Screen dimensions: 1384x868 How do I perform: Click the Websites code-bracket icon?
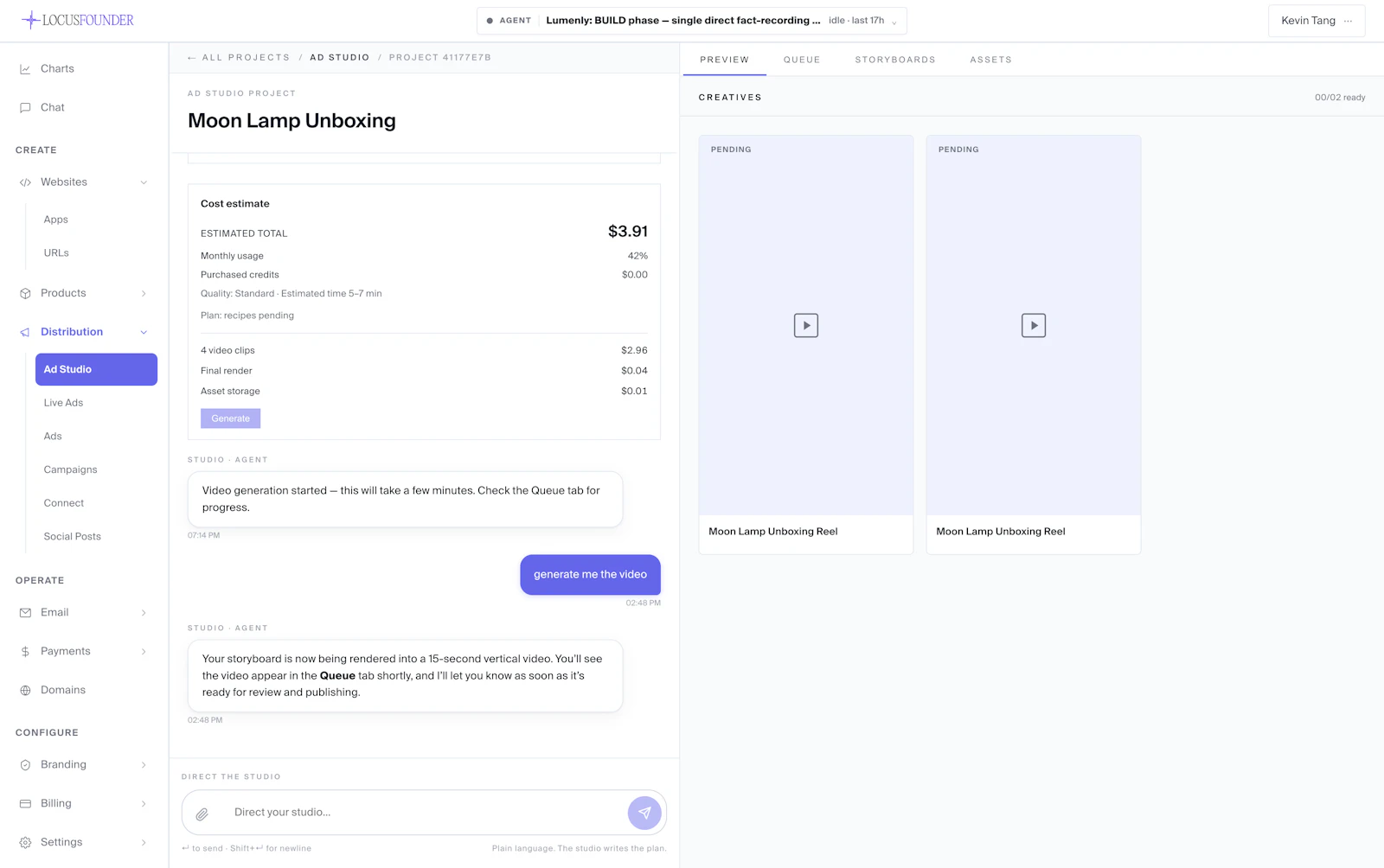tap(25, 182)
